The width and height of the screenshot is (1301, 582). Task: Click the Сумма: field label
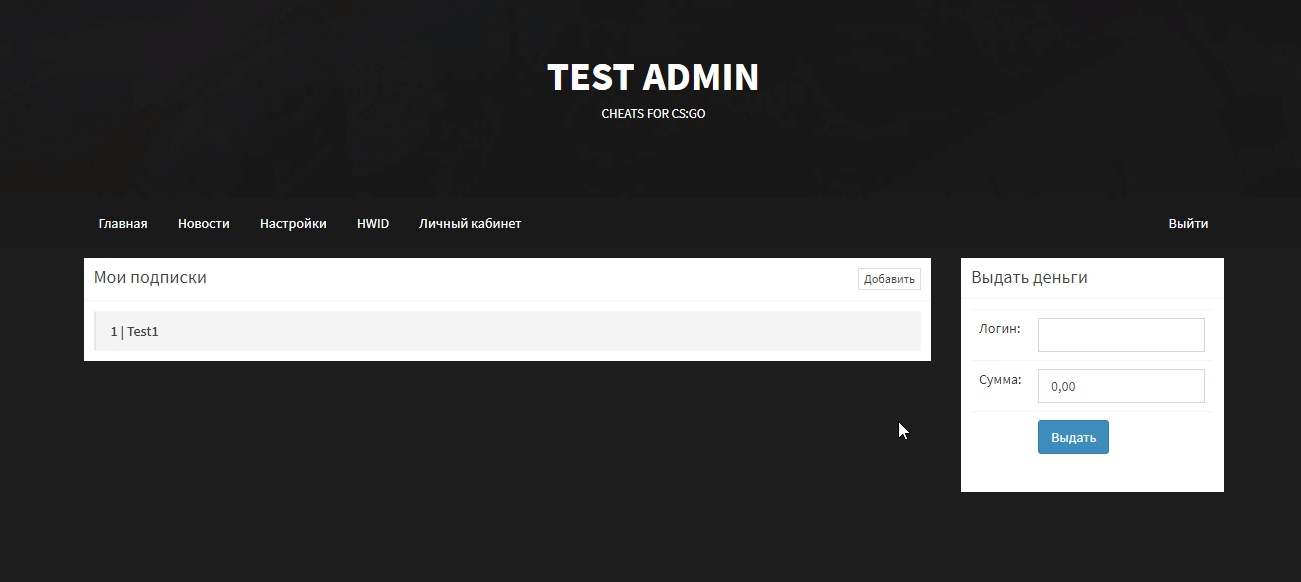pos(999,380)
